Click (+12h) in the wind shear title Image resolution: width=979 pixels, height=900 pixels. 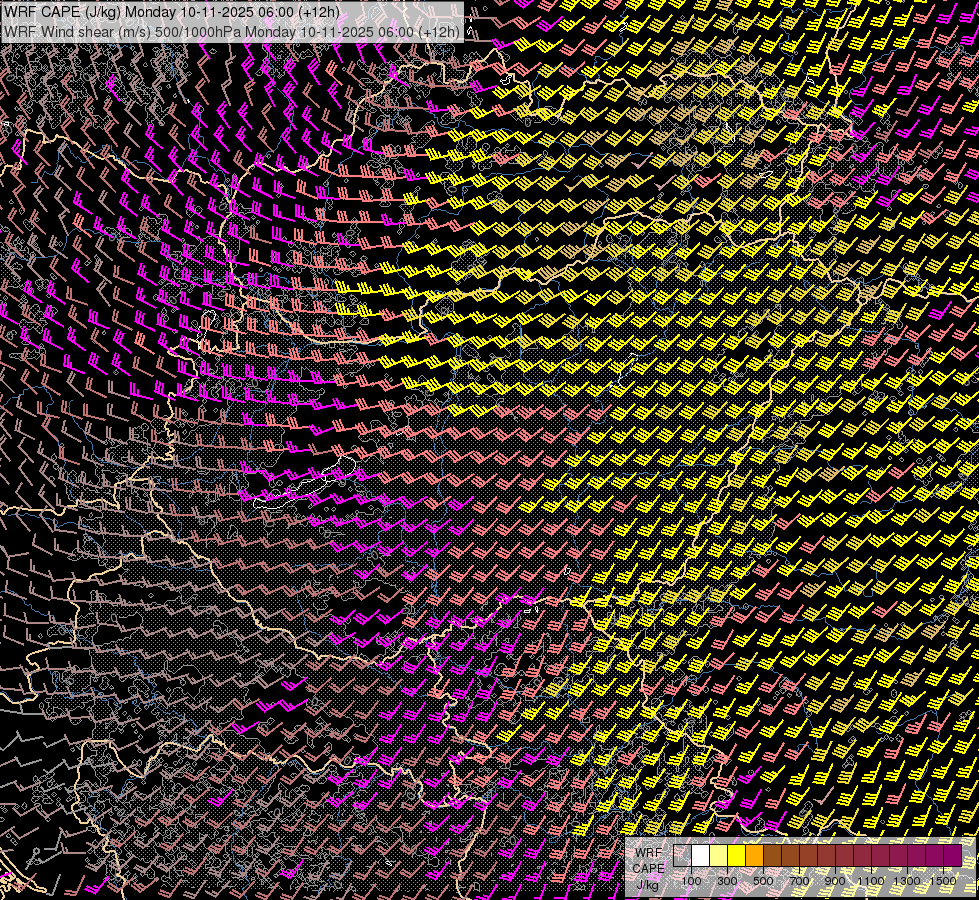(x=440, y=31)
